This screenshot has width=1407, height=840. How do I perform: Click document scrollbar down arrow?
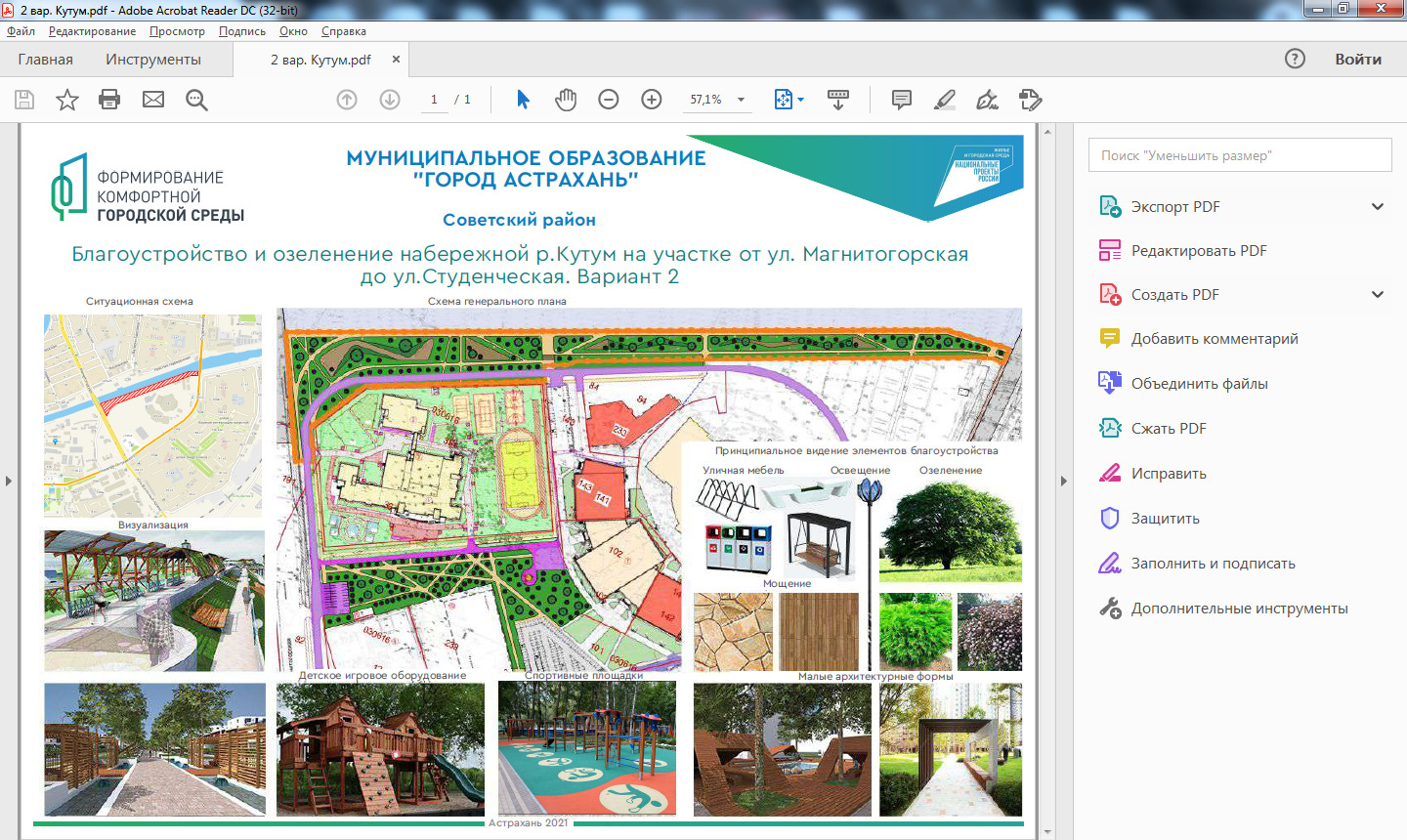pyautogui.click(x=1047, y=832)
